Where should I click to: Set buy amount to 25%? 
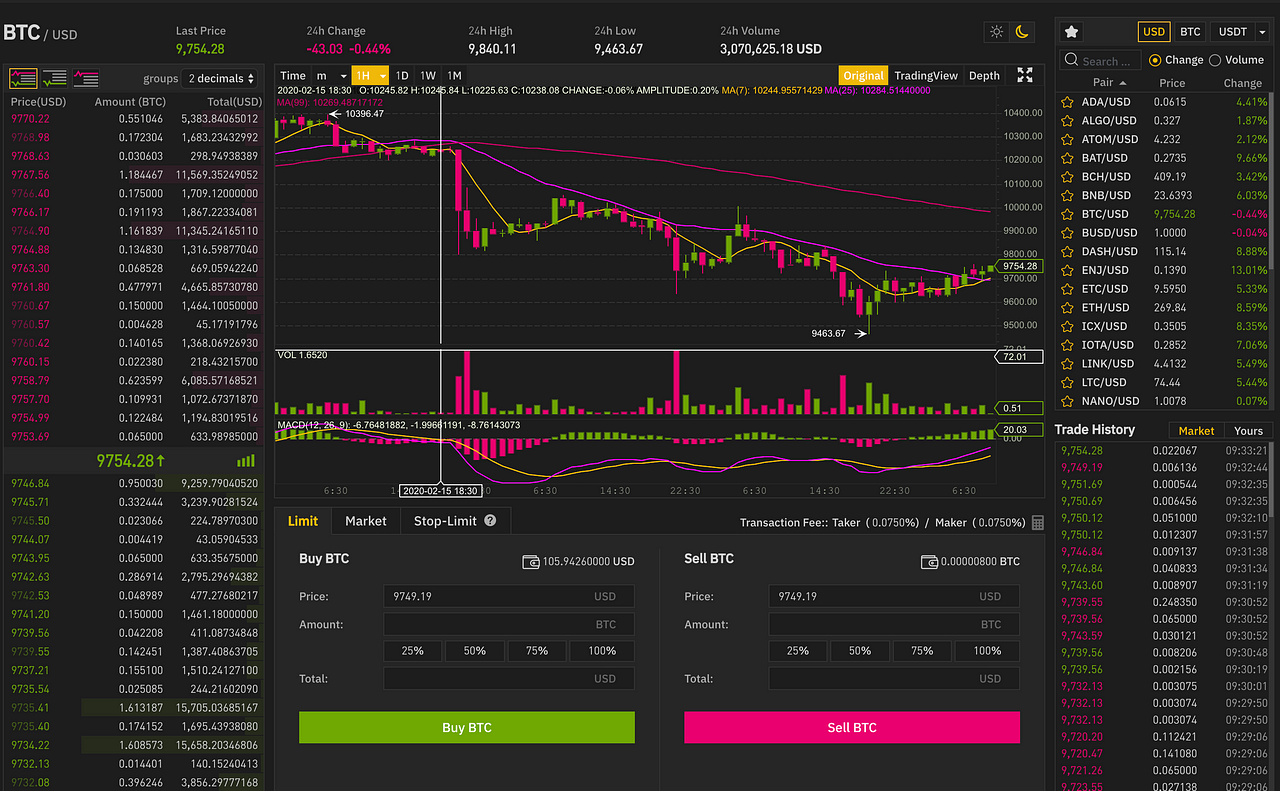[x=413, y=651]
